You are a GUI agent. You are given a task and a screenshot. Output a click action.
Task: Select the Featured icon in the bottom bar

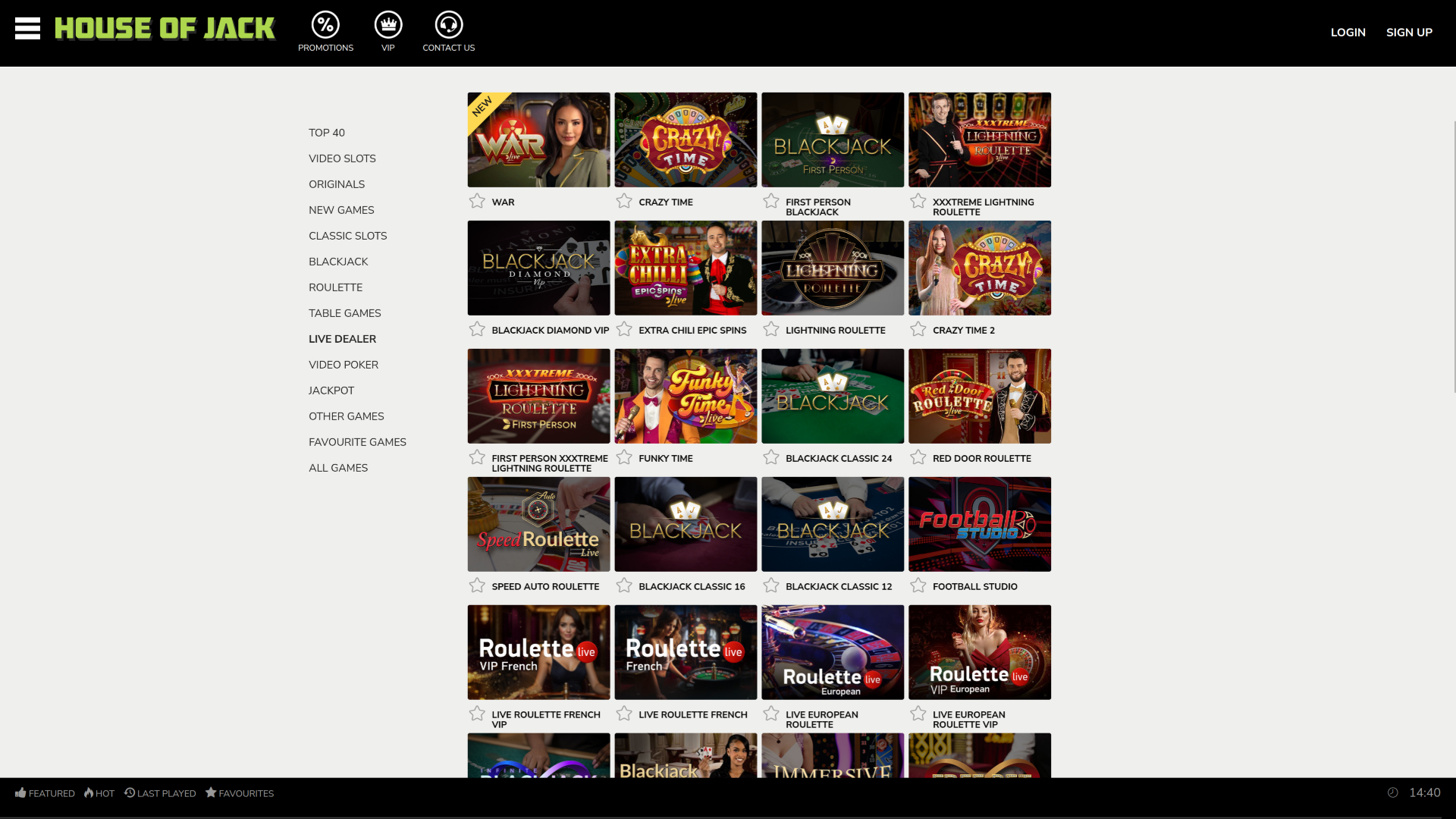click(x=22, y=793)
